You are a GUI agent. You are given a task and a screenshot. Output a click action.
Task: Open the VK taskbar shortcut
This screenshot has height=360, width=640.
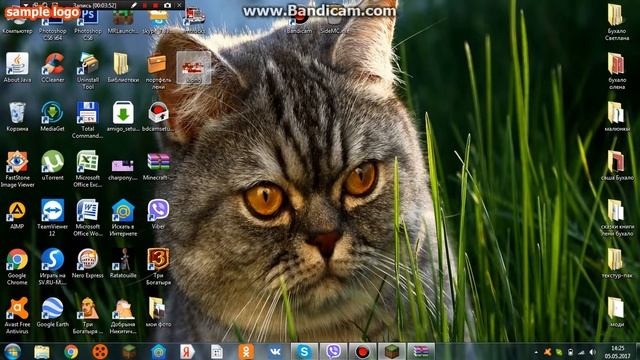(x=275, y=351)
